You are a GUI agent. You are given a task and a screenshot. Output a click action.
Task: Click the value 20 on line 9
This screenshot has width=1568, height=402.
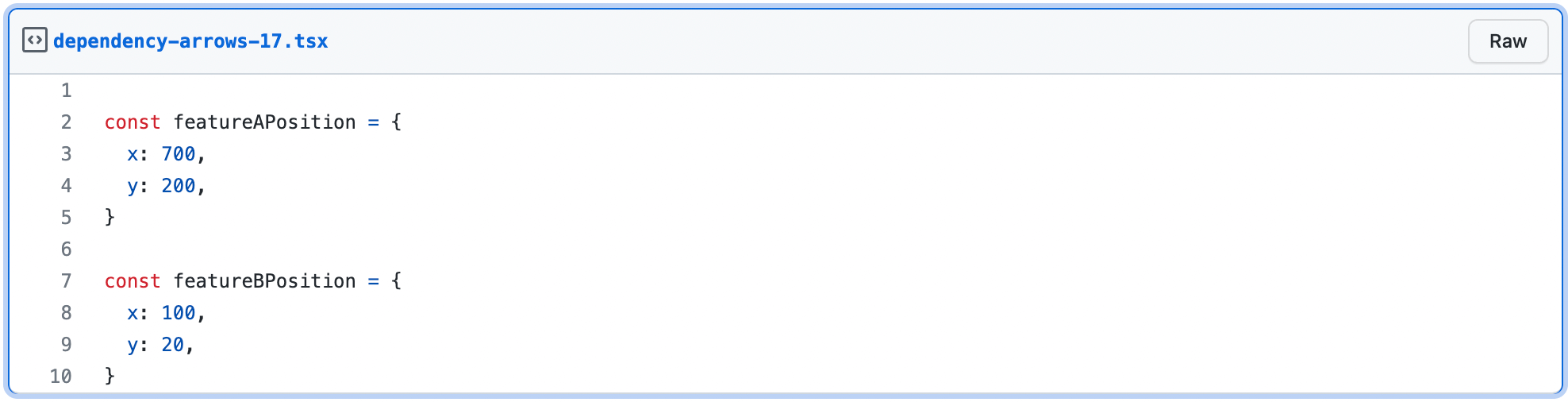pos(173,345)
